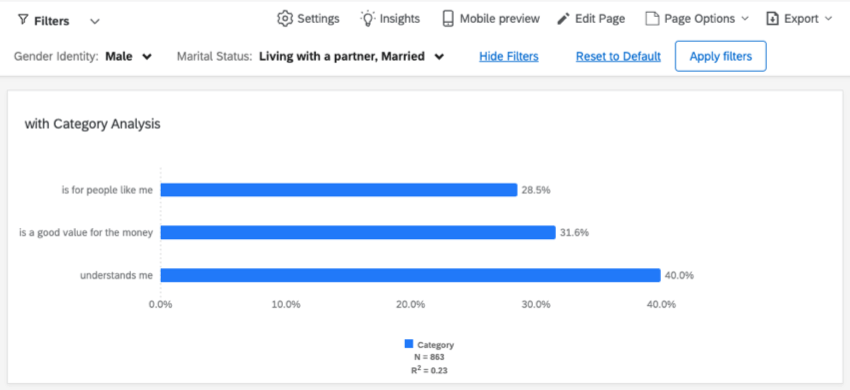The width and height of the screenshot is (850, 390).
Task: Expand the Page Options menu arrow
Action: (744, 19)
